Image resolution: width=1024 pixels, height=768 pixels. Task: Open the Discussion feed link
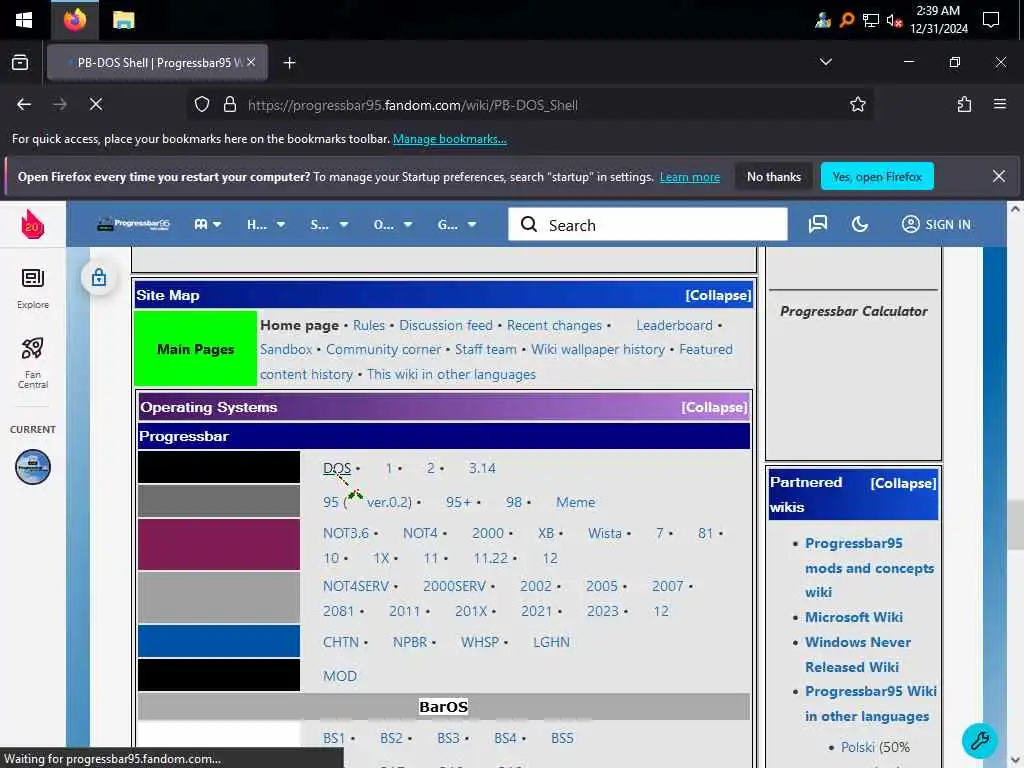coord(446,325)
